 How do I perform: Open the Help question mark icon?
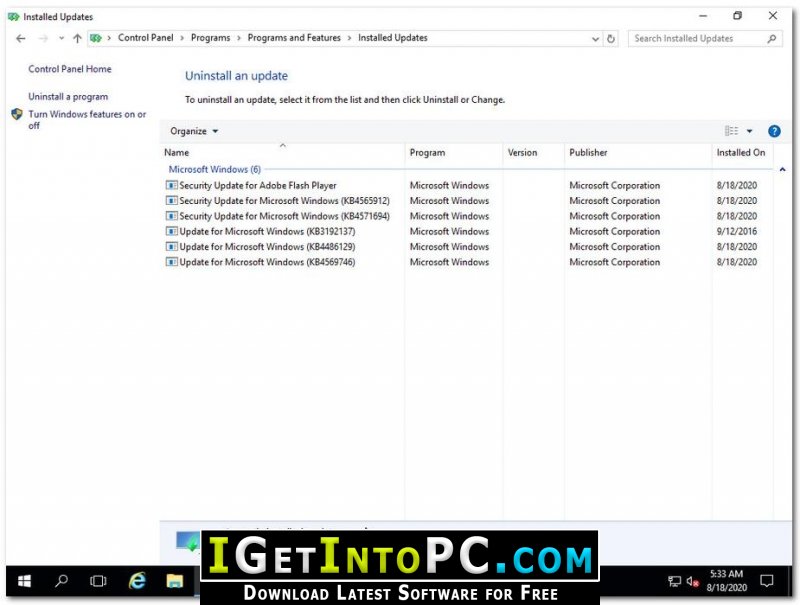click(x=774, y=131)
